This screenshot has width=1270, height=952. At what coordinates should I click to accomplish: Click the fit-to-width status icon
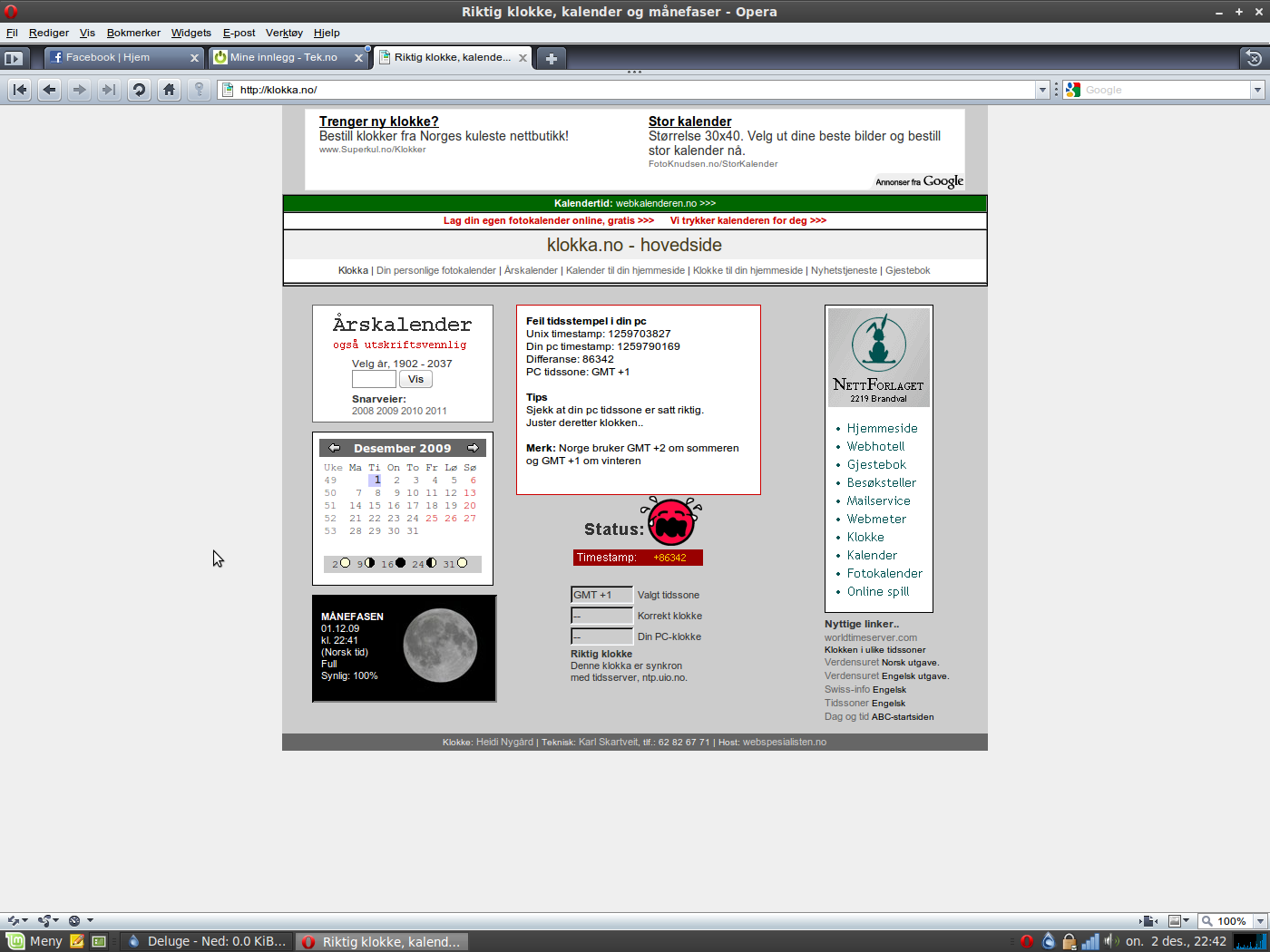(x=1149, y=921)
